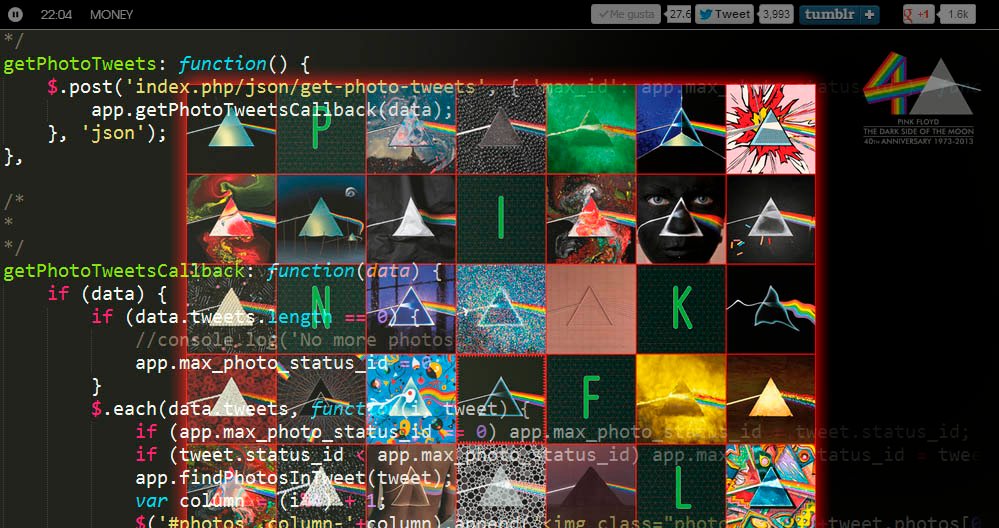The image size is (999, 528).
Task: Open the green textured prism thumbnail
Action: click(591, 129)
